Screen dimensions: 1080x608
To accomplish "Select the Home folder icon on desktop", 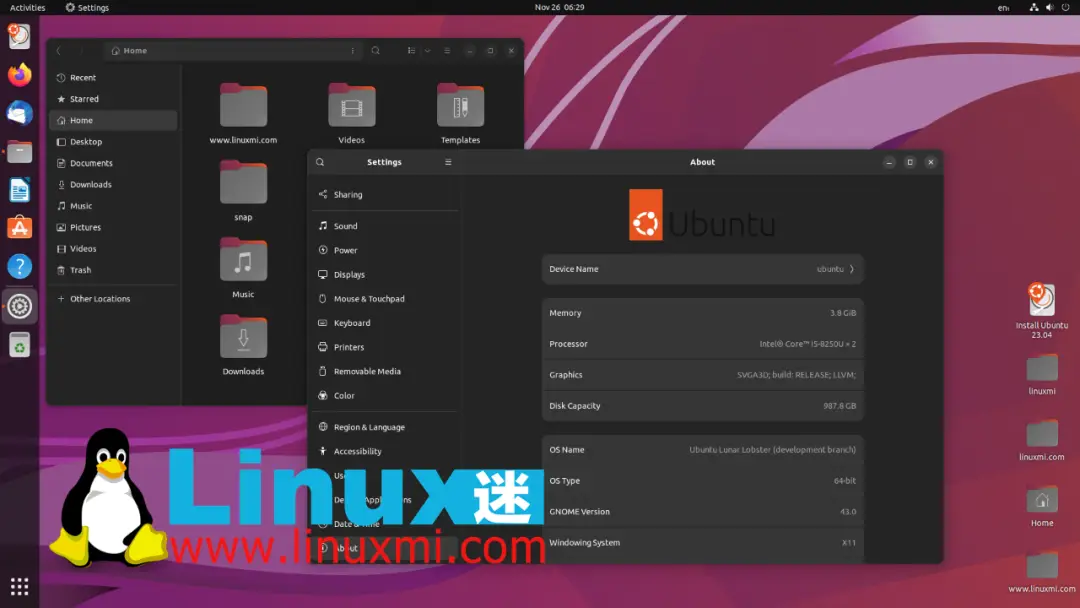I will (x=1041, y=501).
